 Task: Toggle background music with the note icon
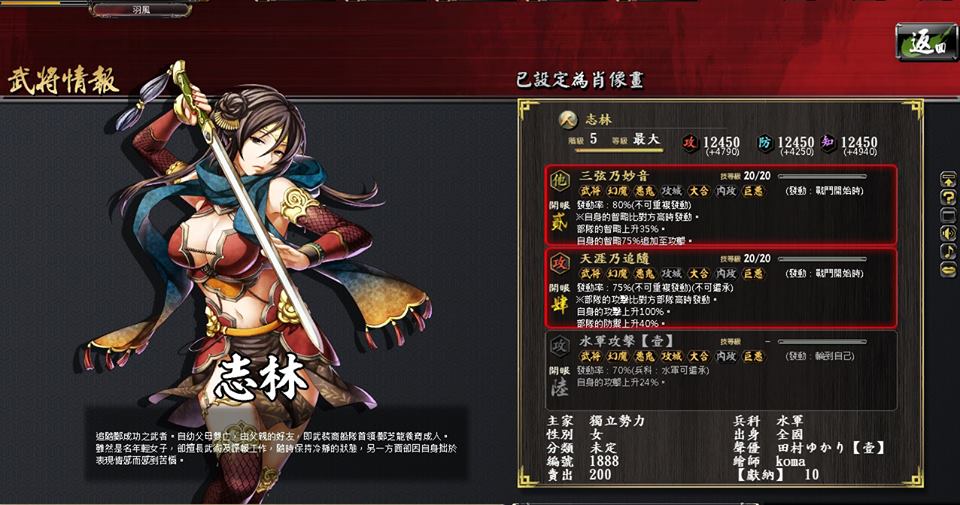[948, 251]
